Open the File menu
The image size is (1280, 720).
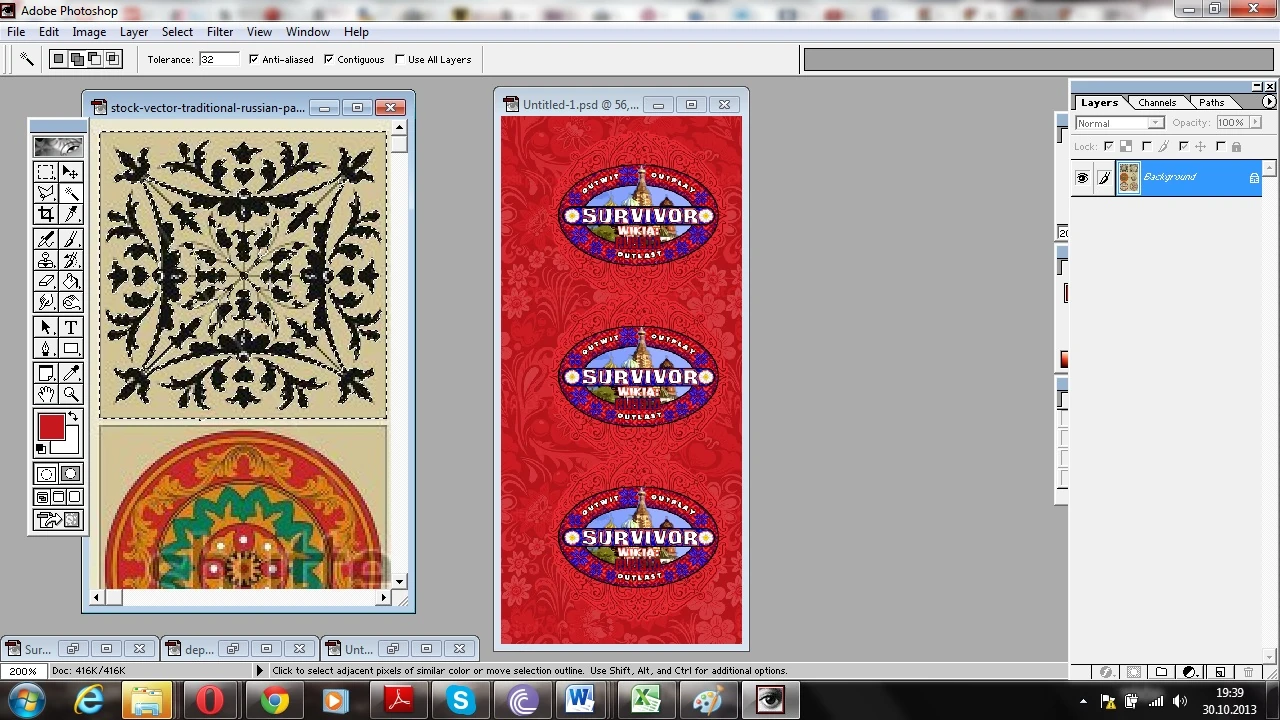pyautogui.click(x=16, y=32)
